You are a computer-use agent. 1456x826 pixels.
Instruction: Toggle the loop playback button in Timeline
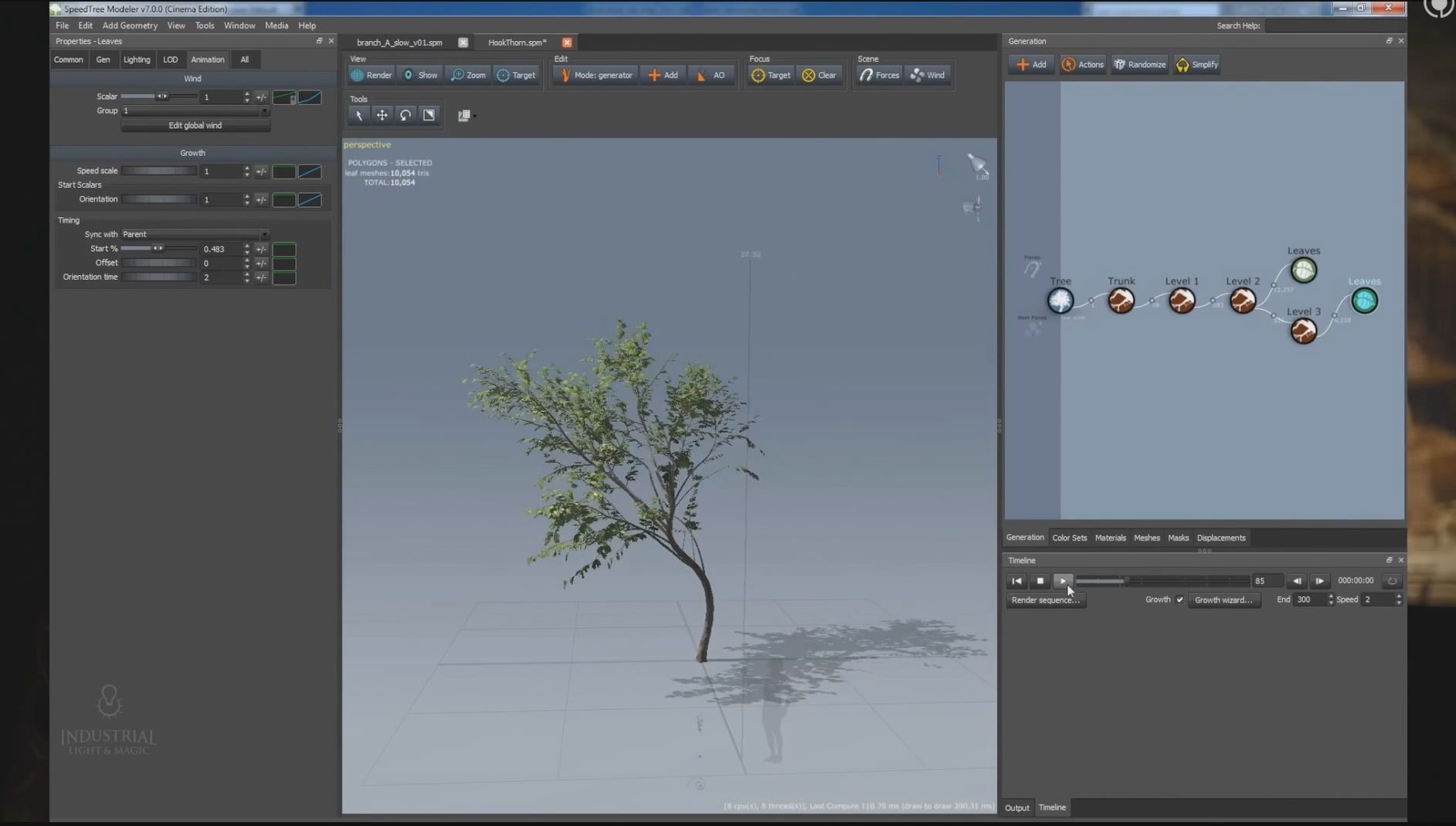tap(1392, 580)
